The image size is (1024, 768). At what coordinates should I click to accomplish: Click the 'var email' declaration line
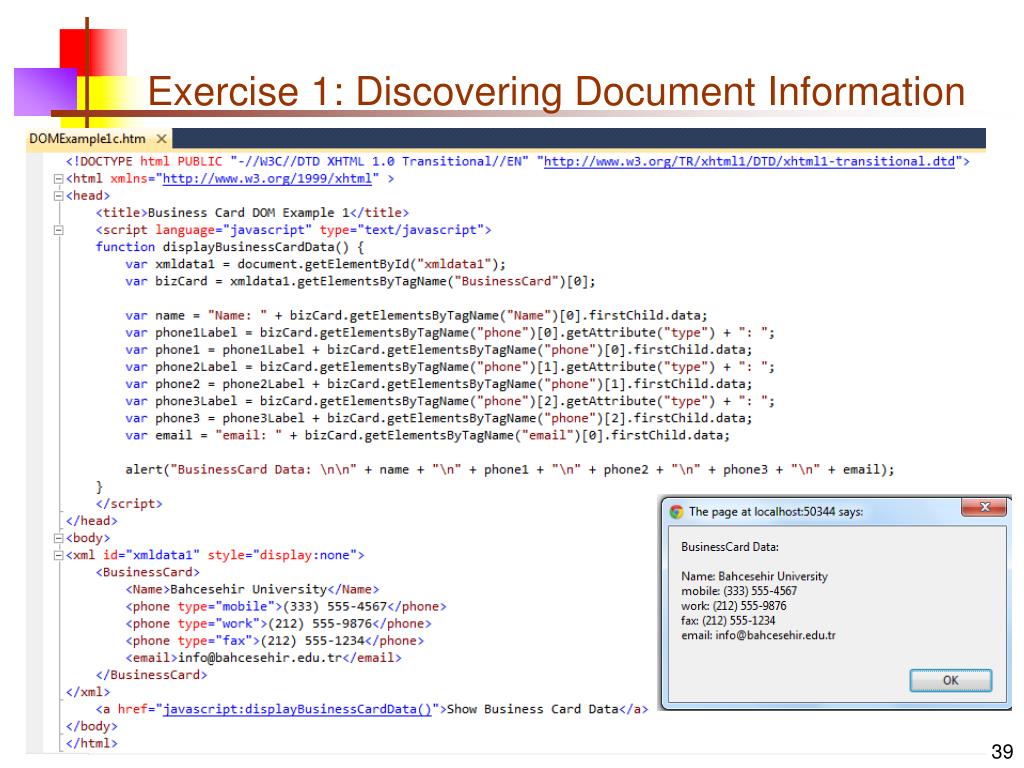pyautogui.click(x=428, y=435)
